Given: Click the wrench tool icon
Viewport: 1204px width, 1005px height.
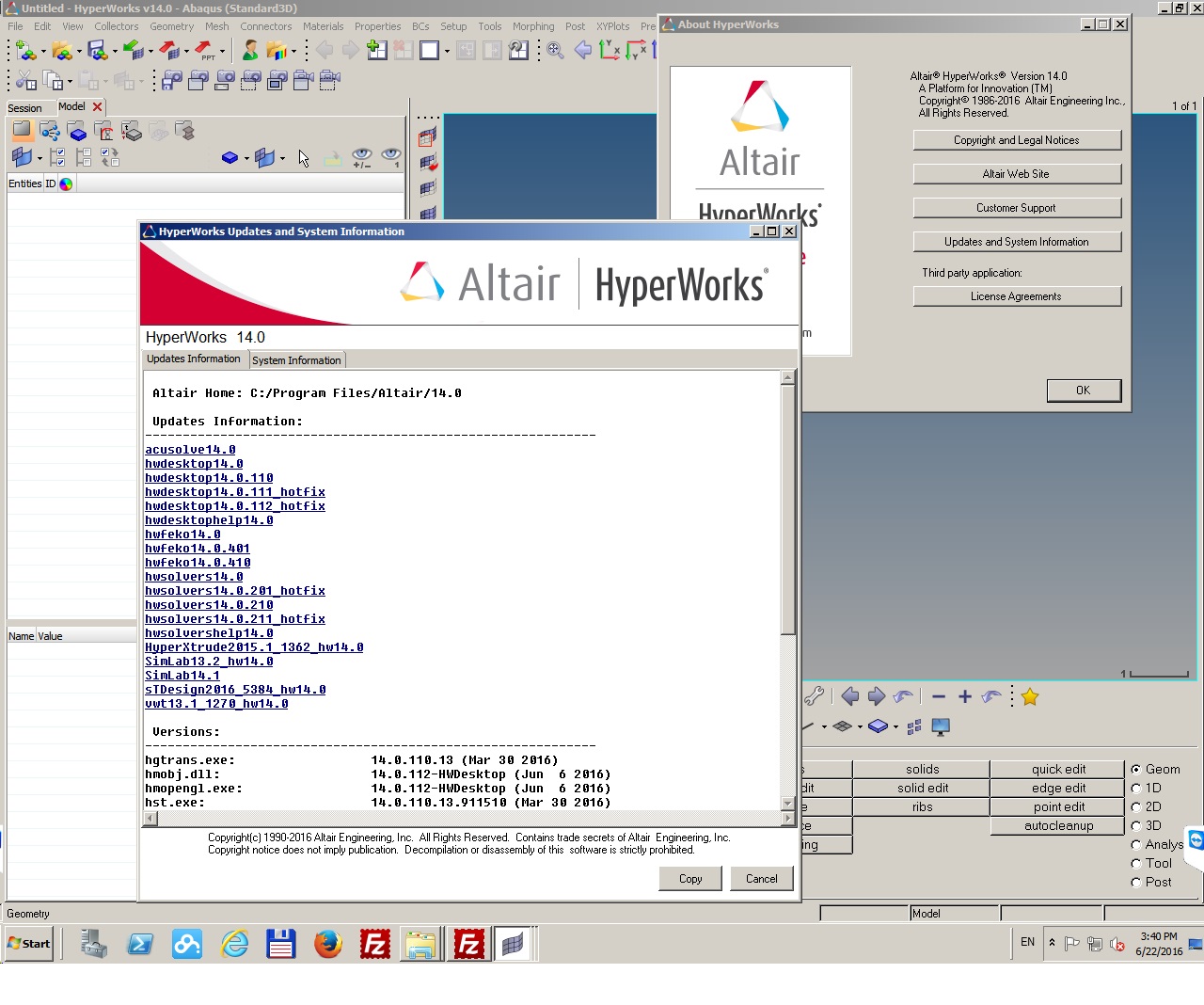Looking at the screenshot, I should click(x=815, y=696).
